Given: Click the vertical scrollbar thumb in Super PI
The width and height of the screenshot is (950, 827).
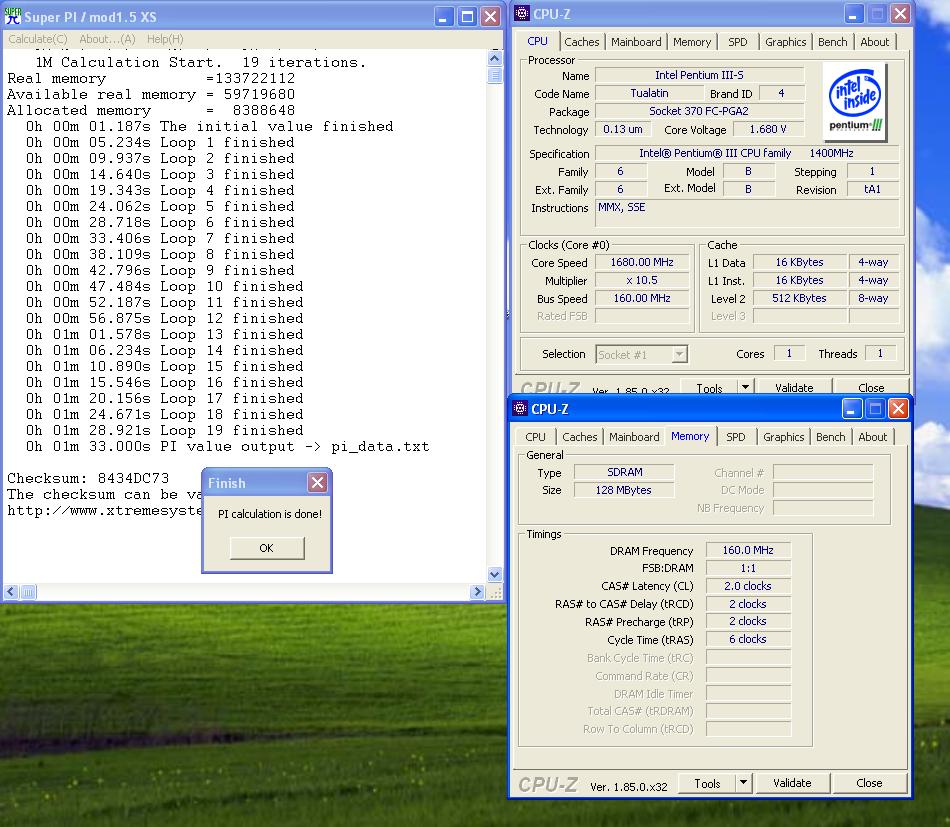Looking at the screenshot, I should click(494, 75).
